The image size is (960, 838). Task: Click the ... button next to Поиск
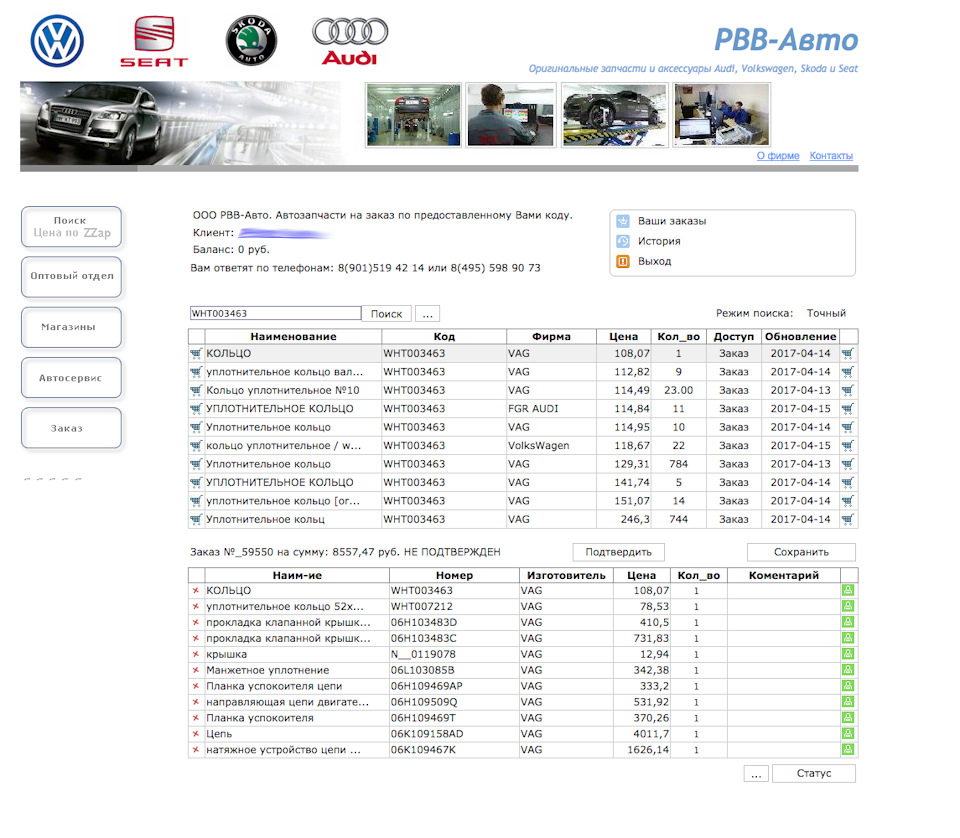[x=427, y=313]
